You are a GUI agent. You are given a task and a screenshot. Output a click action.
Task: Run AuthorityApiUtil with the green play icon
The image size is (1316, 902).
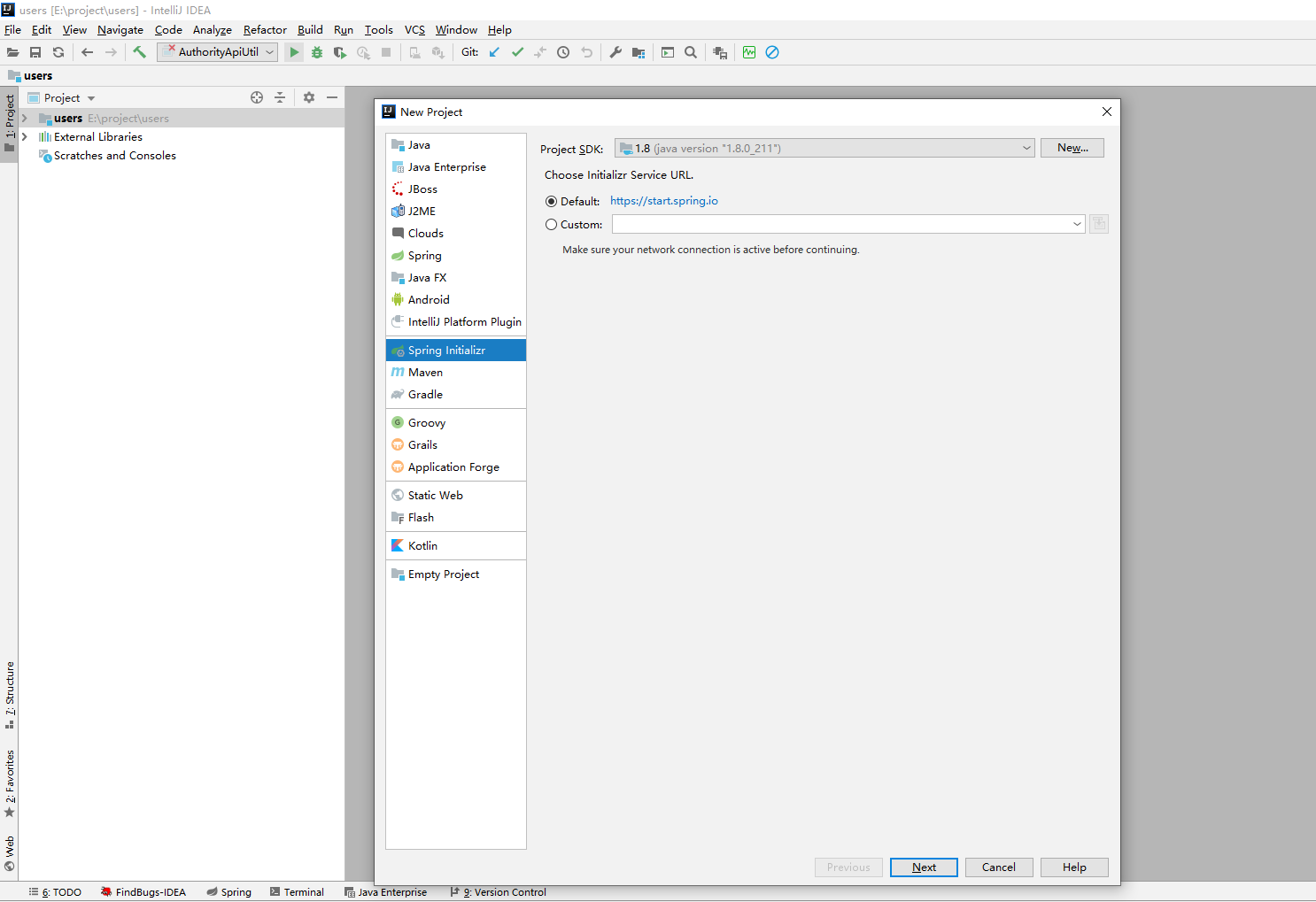(x=294, y=52)
